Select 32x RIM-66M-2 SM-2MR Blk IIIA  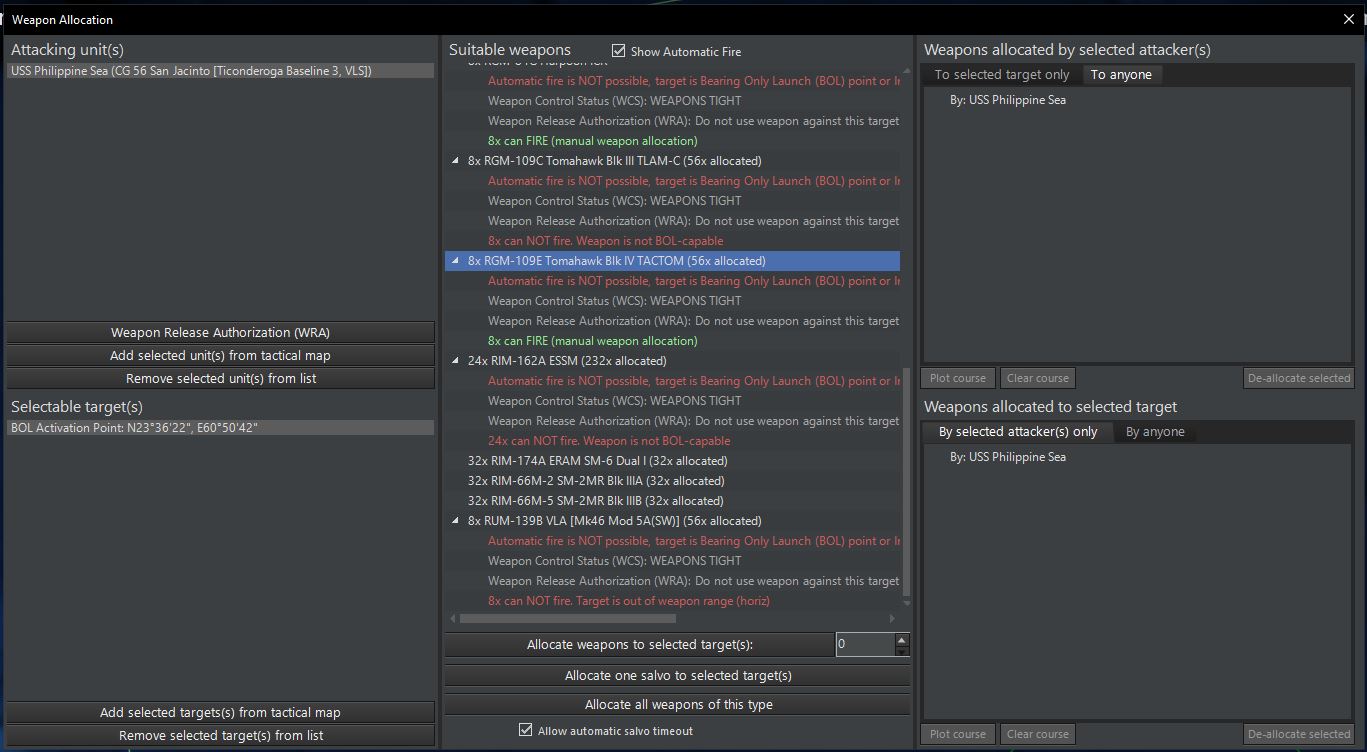tap(595, 481)
